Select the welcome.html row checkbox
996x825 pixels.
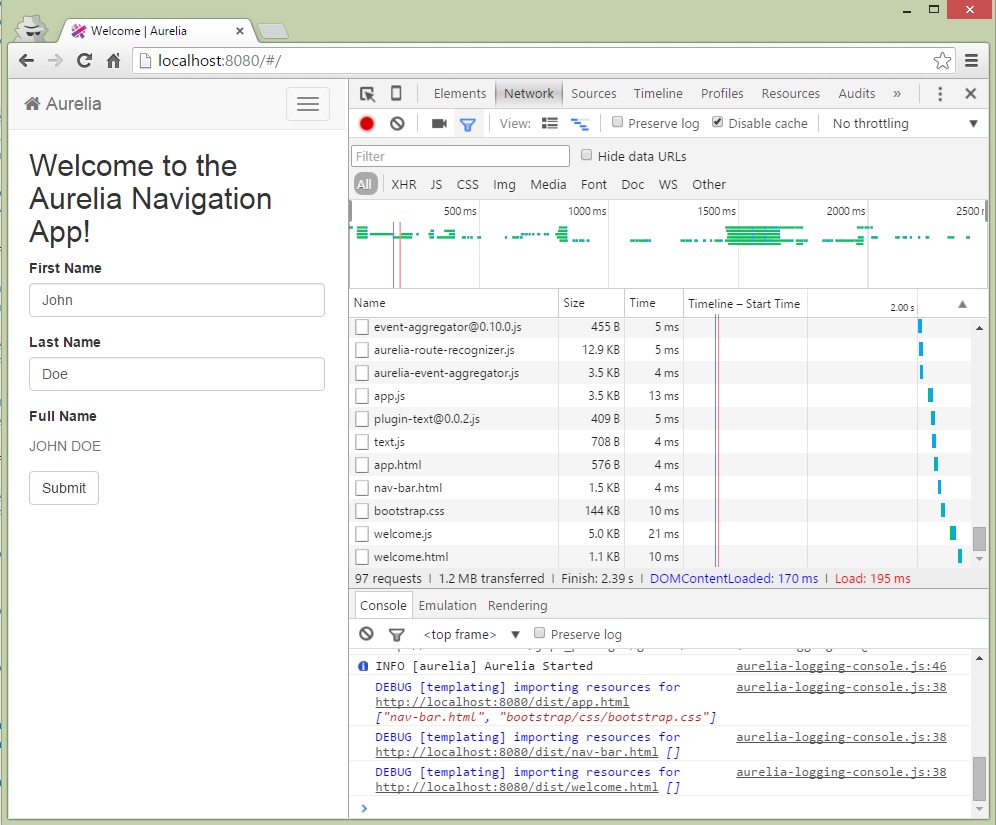(362, 557)
